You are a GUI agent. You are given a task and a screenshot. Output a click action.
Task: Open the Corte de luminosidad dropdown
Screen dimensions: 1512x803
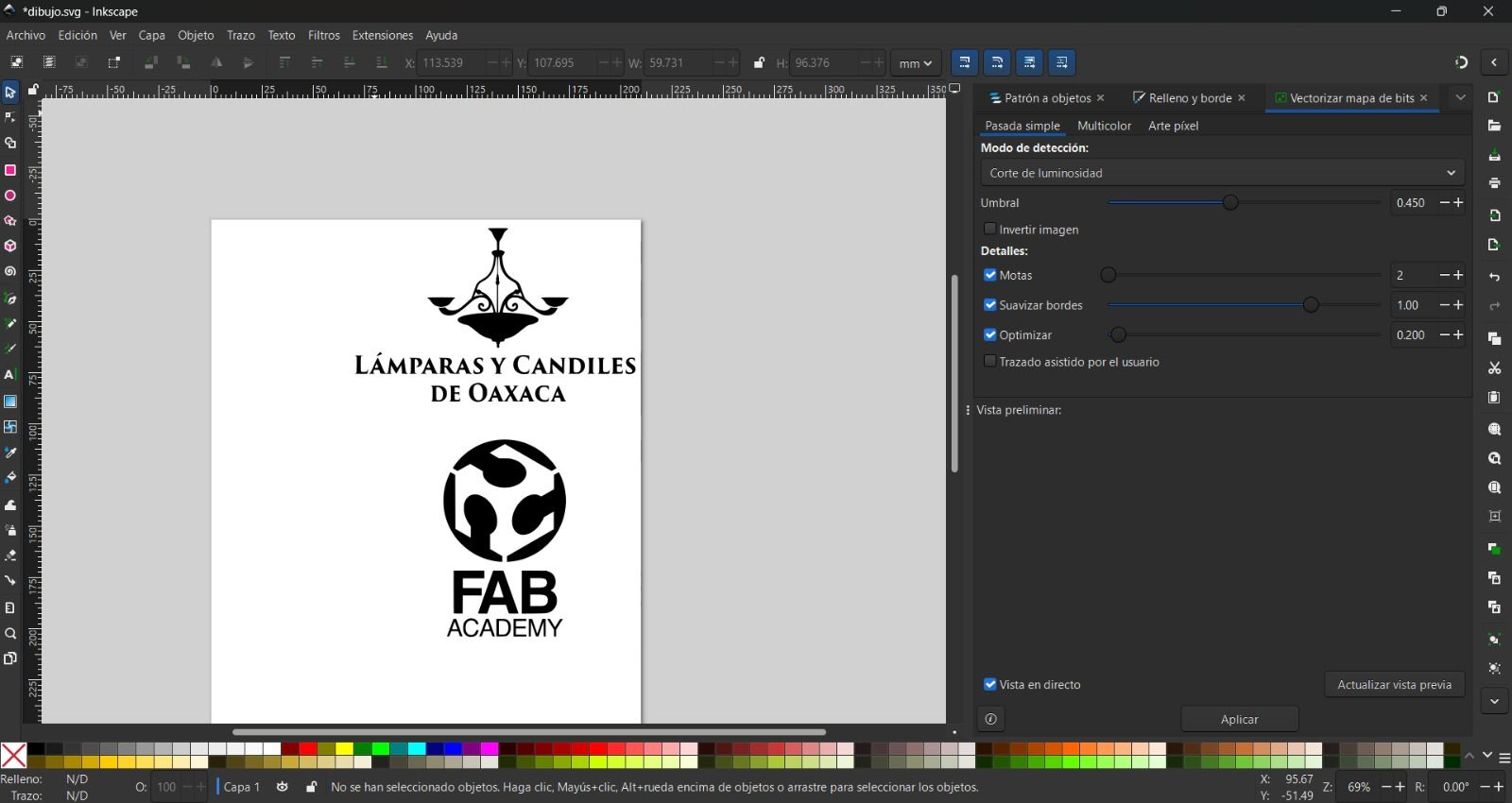click(x=1222, y=173)
